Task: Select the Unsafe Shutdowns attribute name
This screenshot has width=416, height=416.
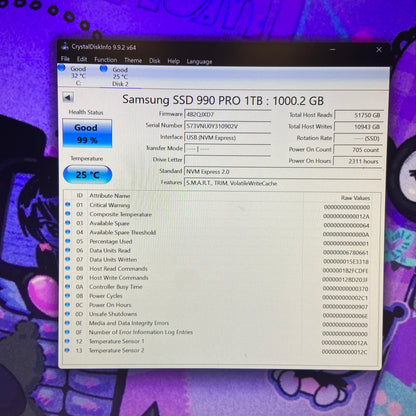Action: click(x=113, y=314)
